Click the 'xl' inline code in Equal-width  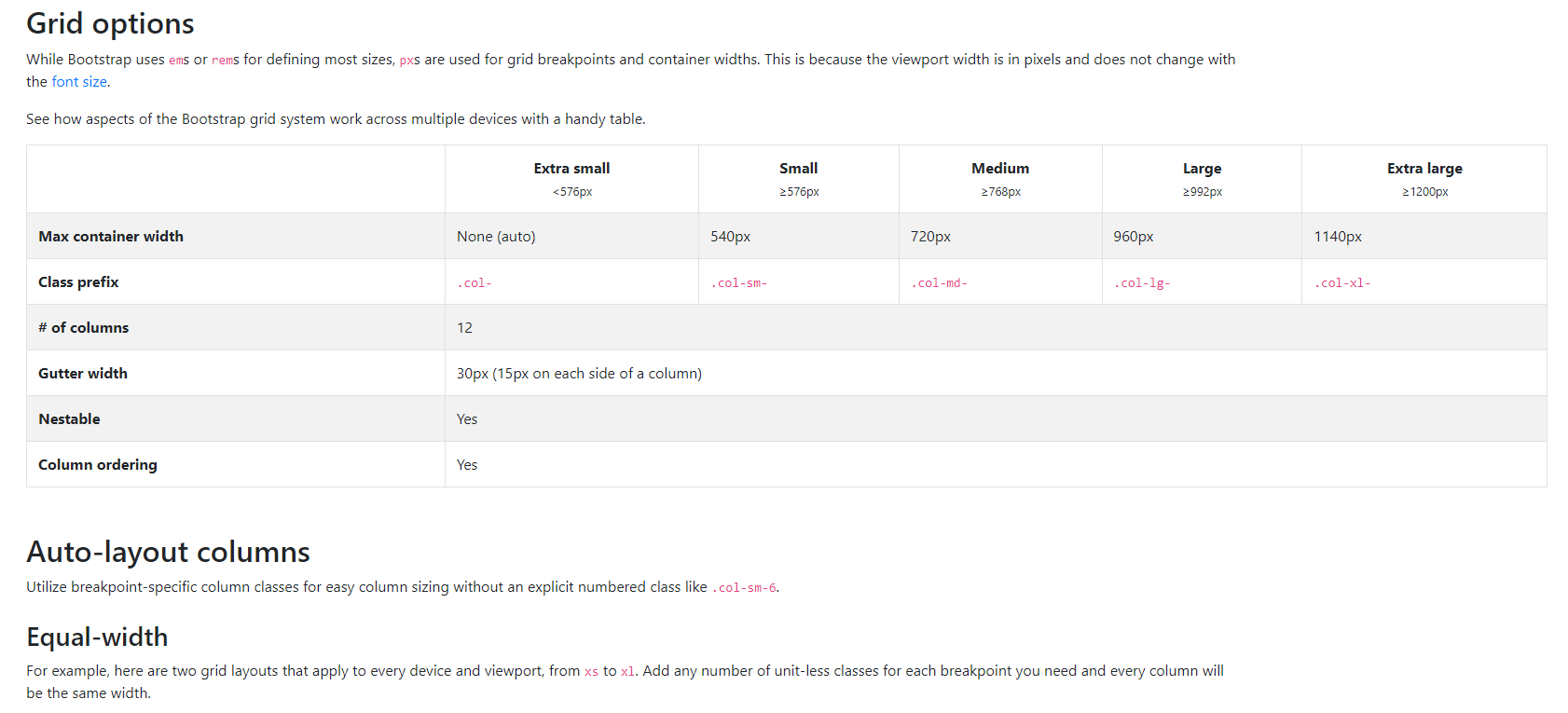627,672
